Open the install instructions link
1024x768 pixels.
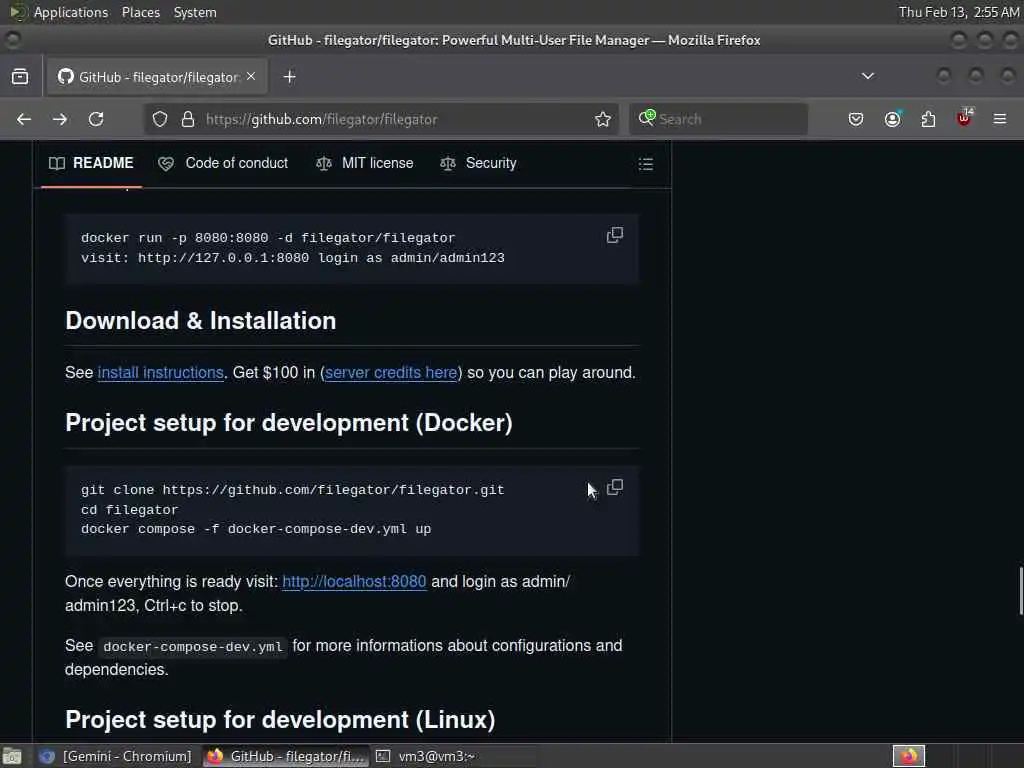(x=161, y=373)
